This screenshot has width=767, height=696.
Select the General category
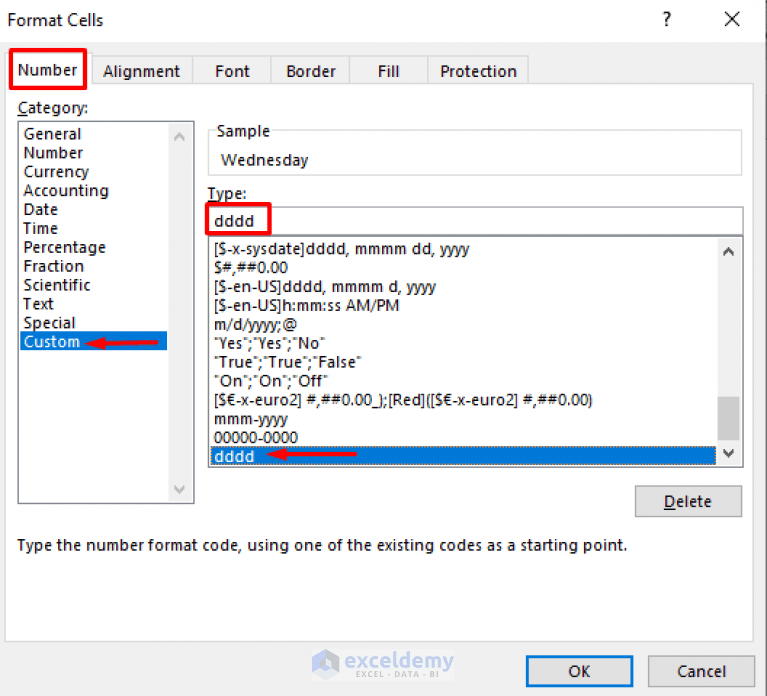point(94,134)
